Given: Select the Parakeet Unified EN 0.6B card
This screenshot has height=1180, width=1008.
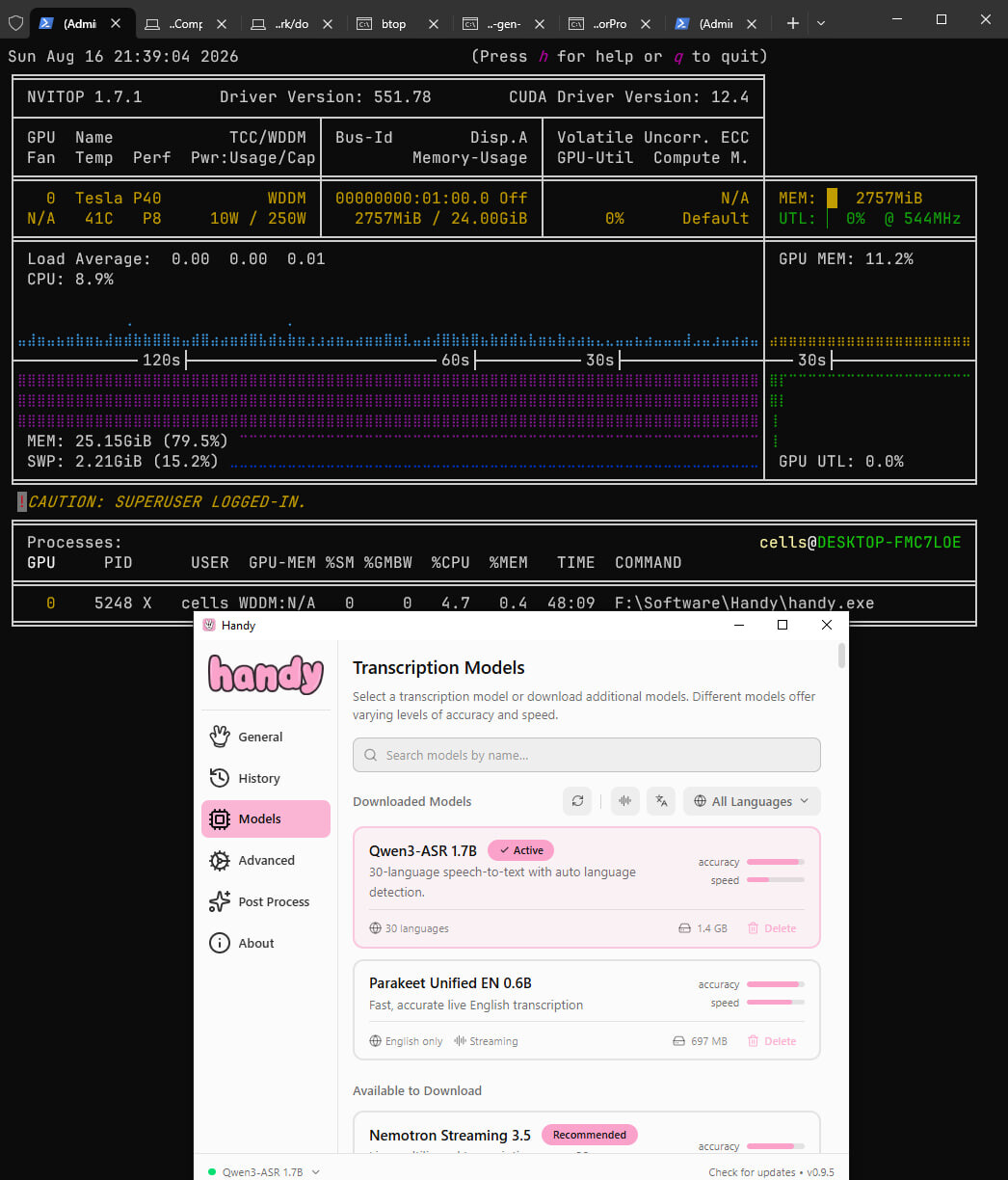Looking at the screenshot, I should click(x=587, y=1009).
